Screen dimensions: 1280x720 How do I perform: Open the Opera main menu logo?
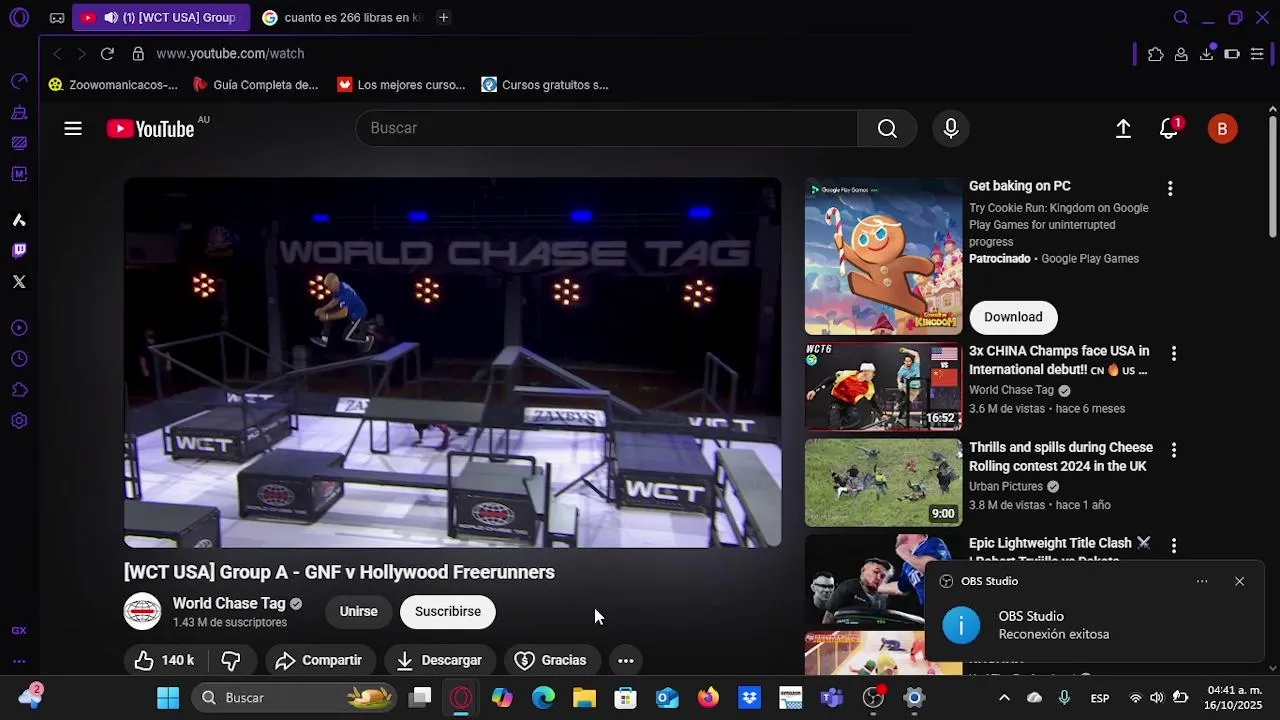19,17
